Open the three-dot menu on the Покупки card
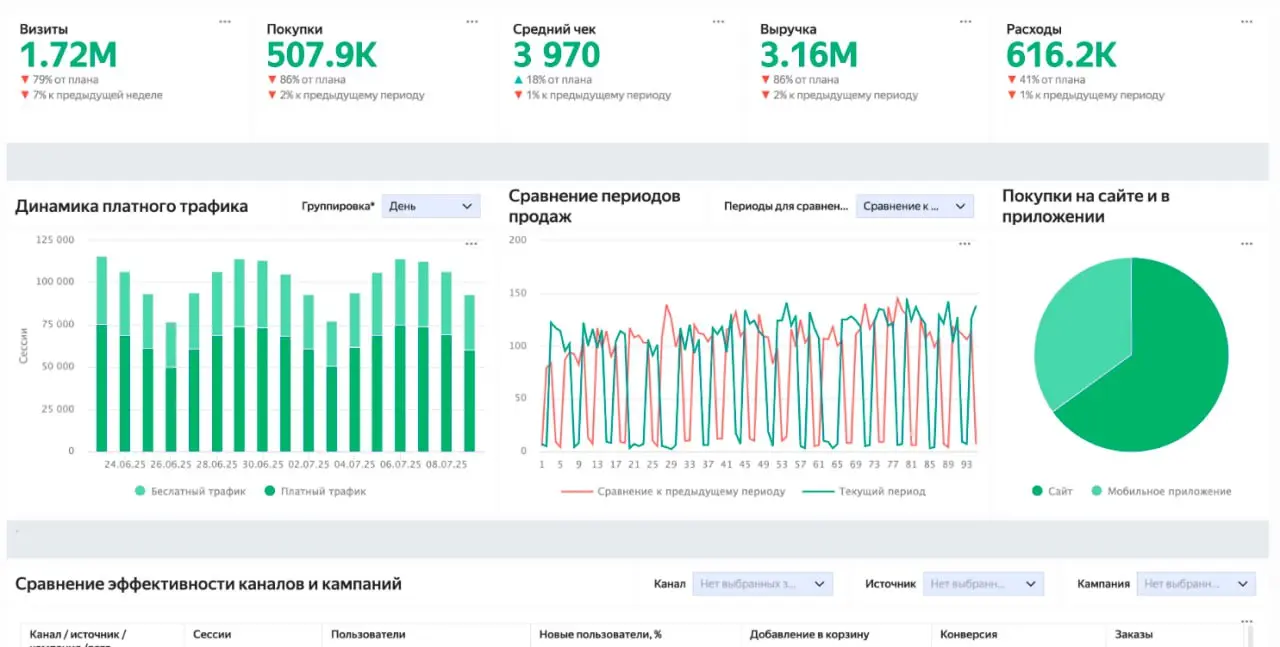This screenshot has height=647, width=1280. tap(472, 21)
